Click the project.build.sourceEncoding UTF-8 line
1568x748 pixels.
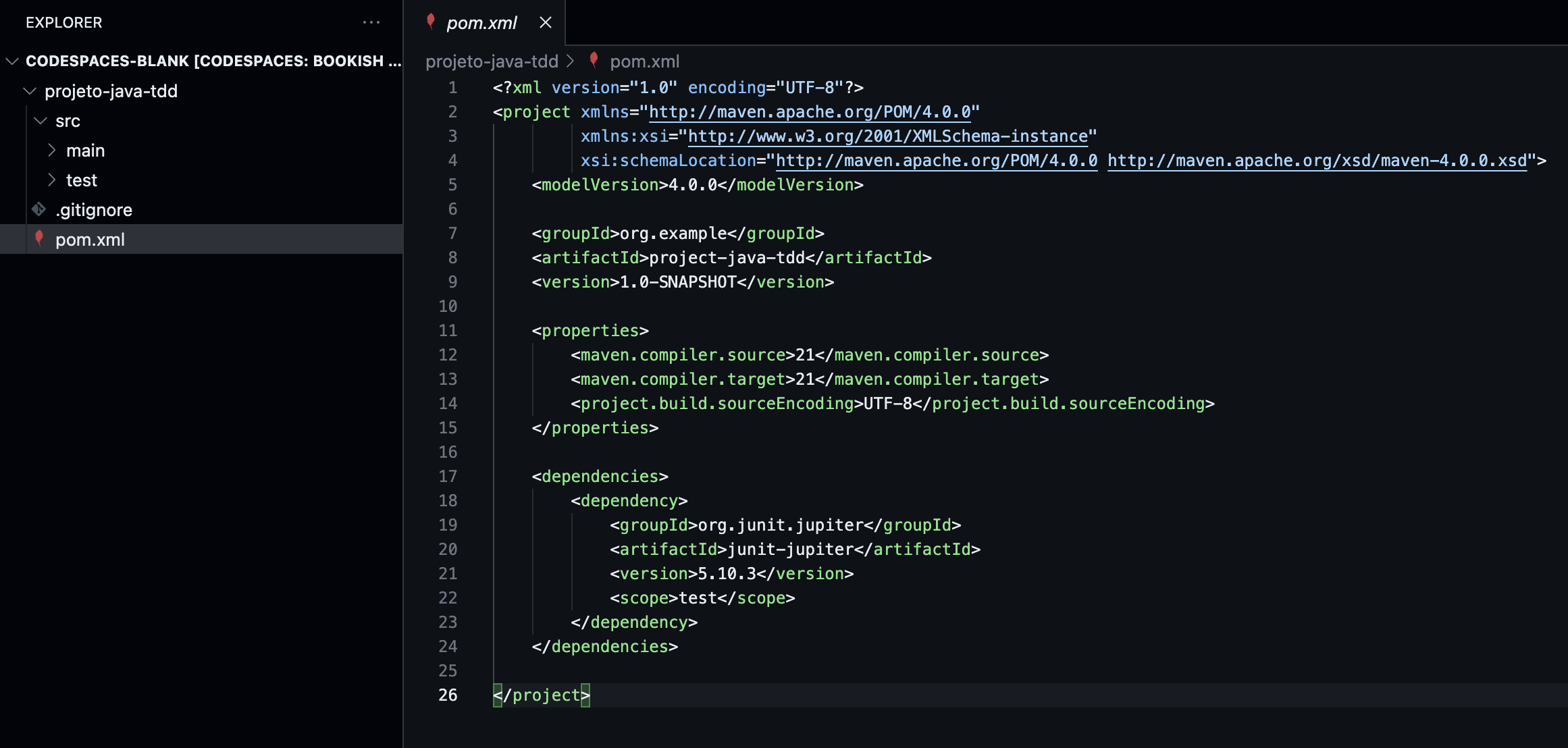(893, 404)
